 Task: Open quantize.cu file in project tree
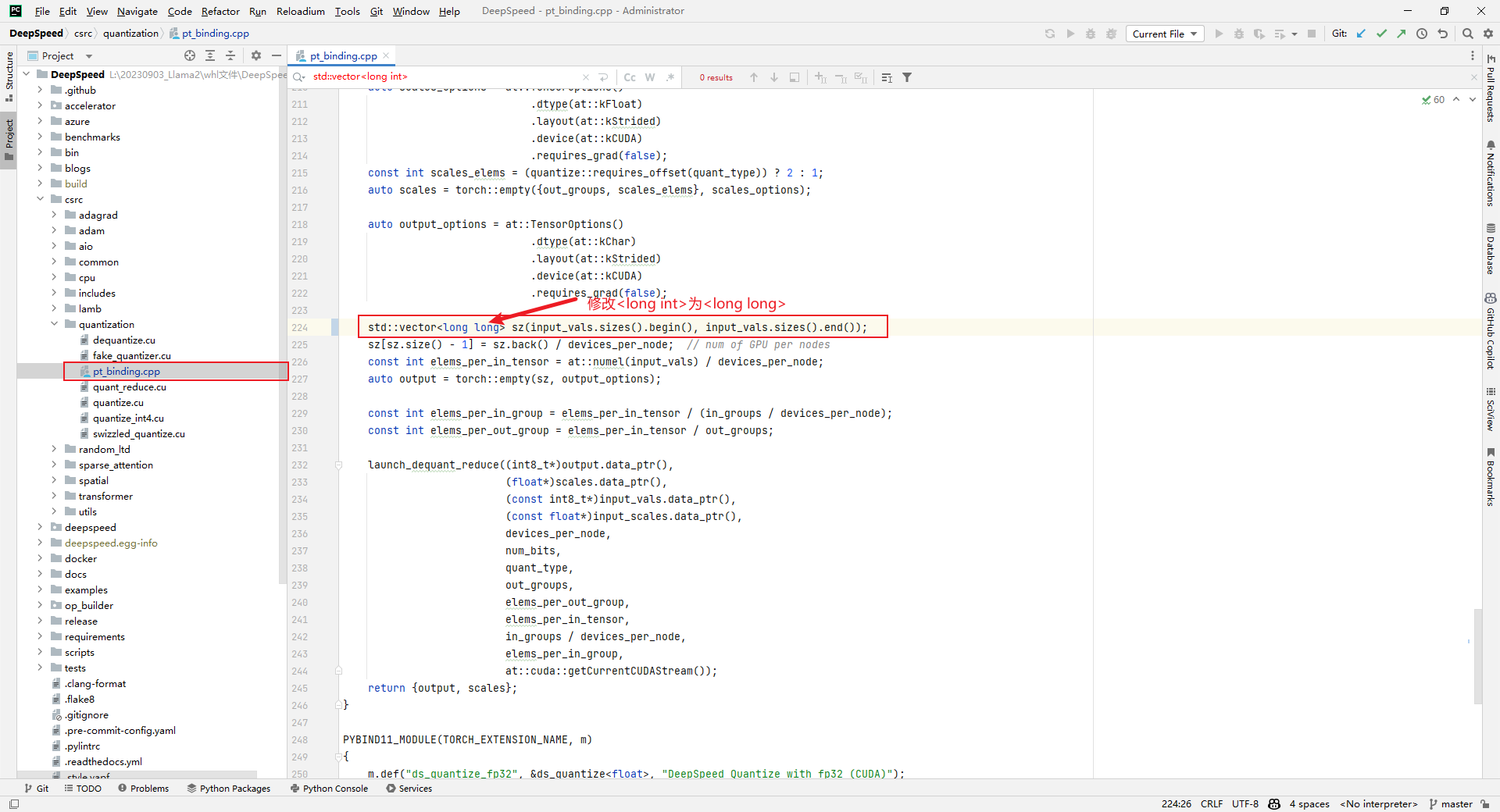tap(118, 402)
